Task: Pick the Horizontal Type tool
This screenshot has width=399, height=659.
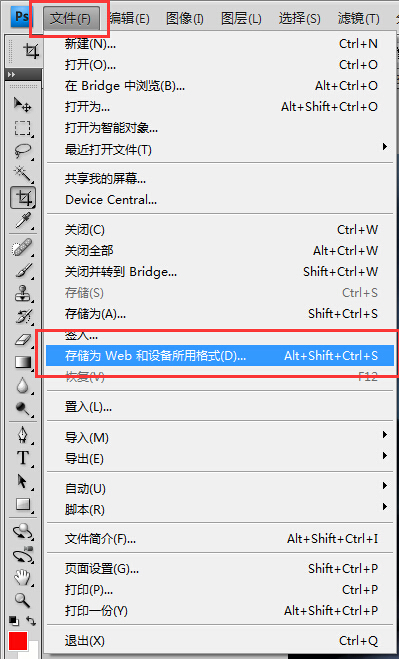Action: click(x=23, y=457)
